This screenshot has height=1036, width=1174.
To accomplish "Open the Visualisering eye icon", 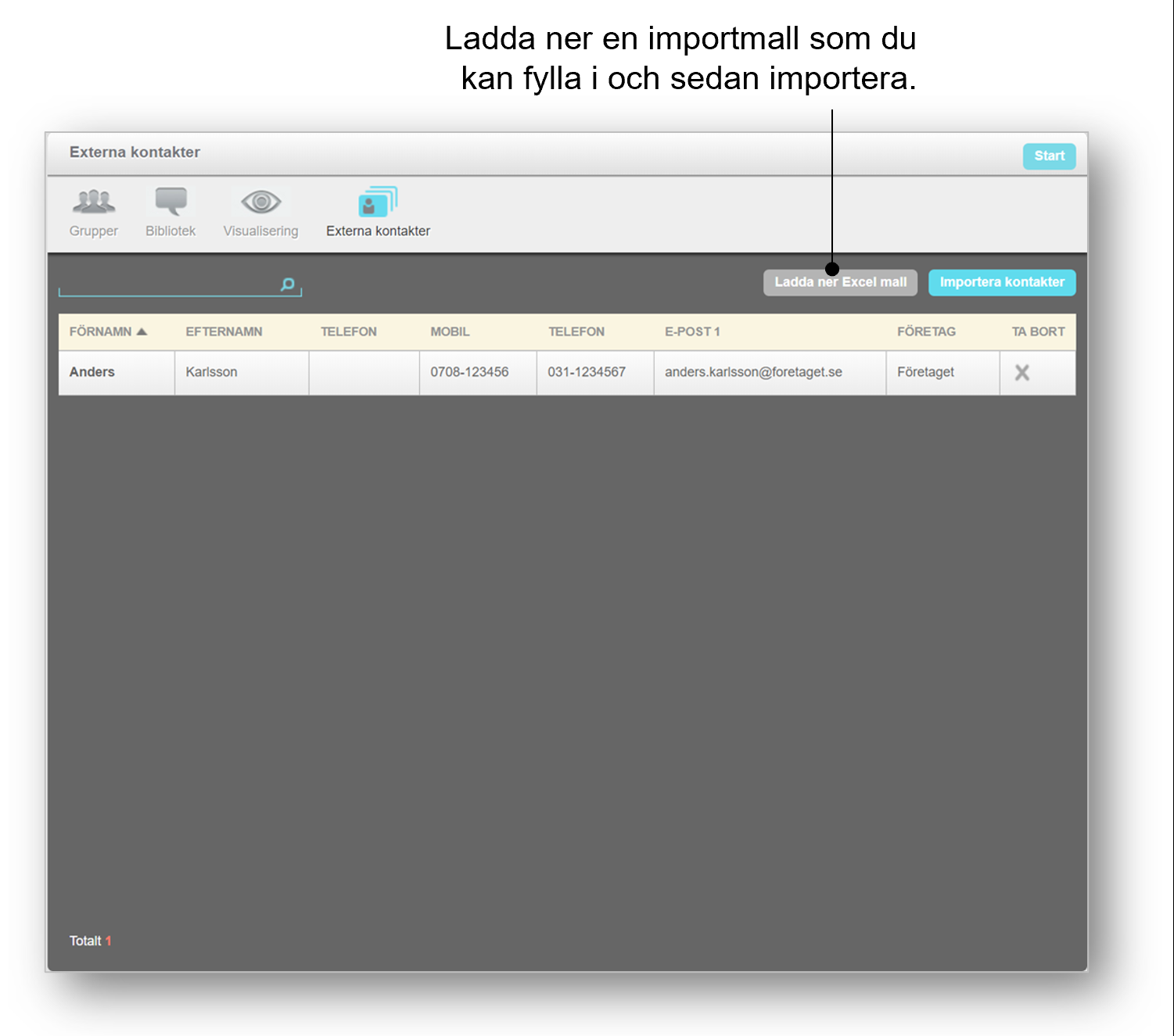I will click(260, 202).
